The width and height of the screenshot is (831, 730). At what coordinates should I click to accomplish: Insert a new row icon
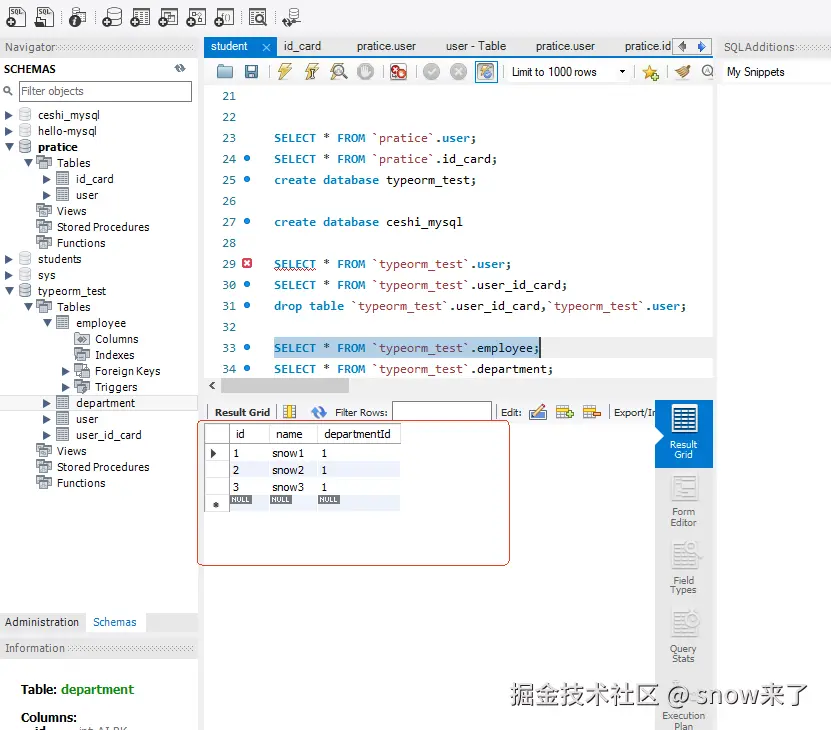[x=564, y=412]
